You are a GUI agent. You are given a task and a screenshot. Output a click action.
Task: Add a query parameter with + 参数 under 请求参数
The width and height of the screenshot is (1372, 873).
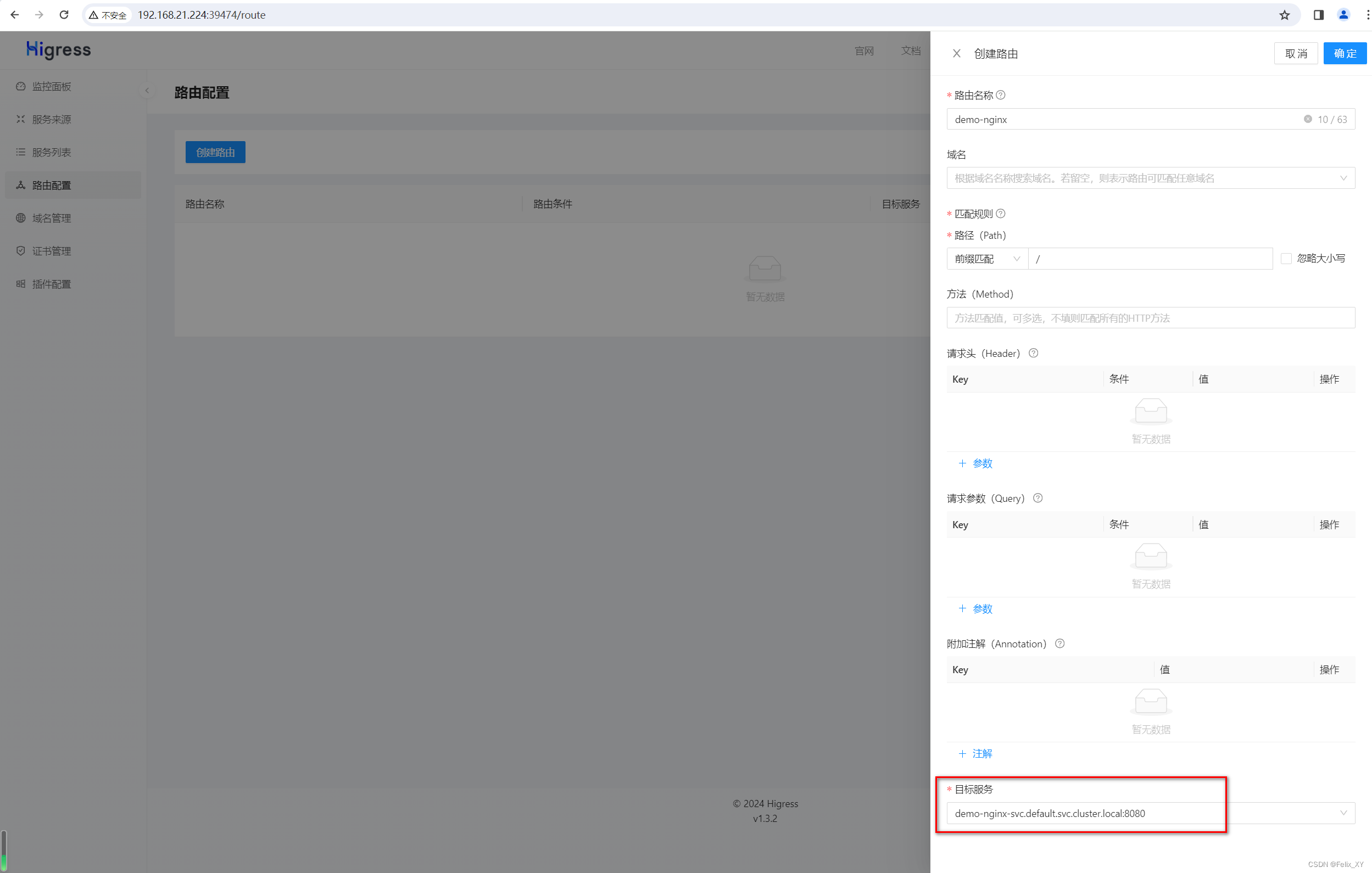975,608
